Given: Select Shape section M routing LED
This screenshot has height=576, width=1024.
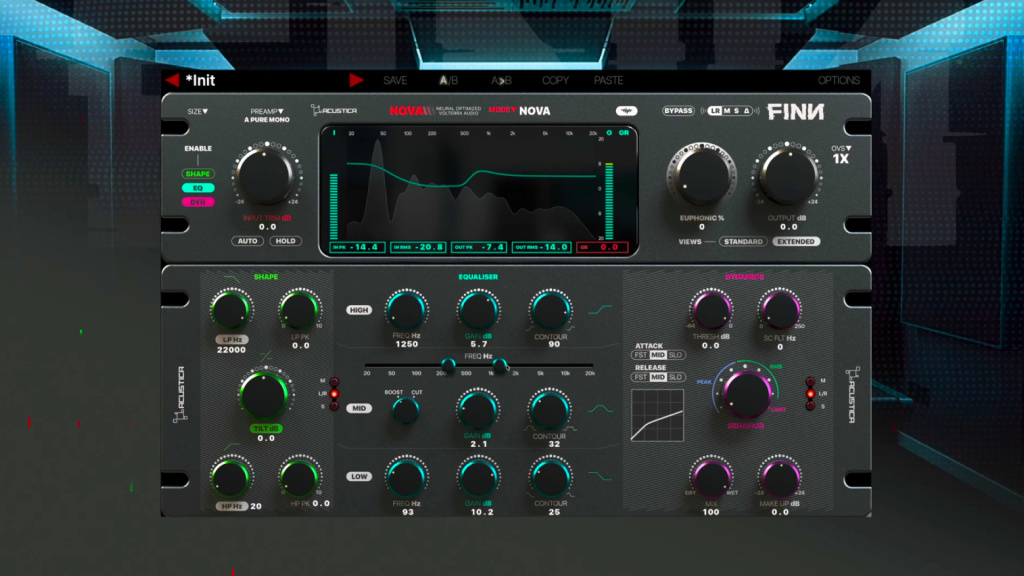Looking at the screenshot, I should (334, 381).
